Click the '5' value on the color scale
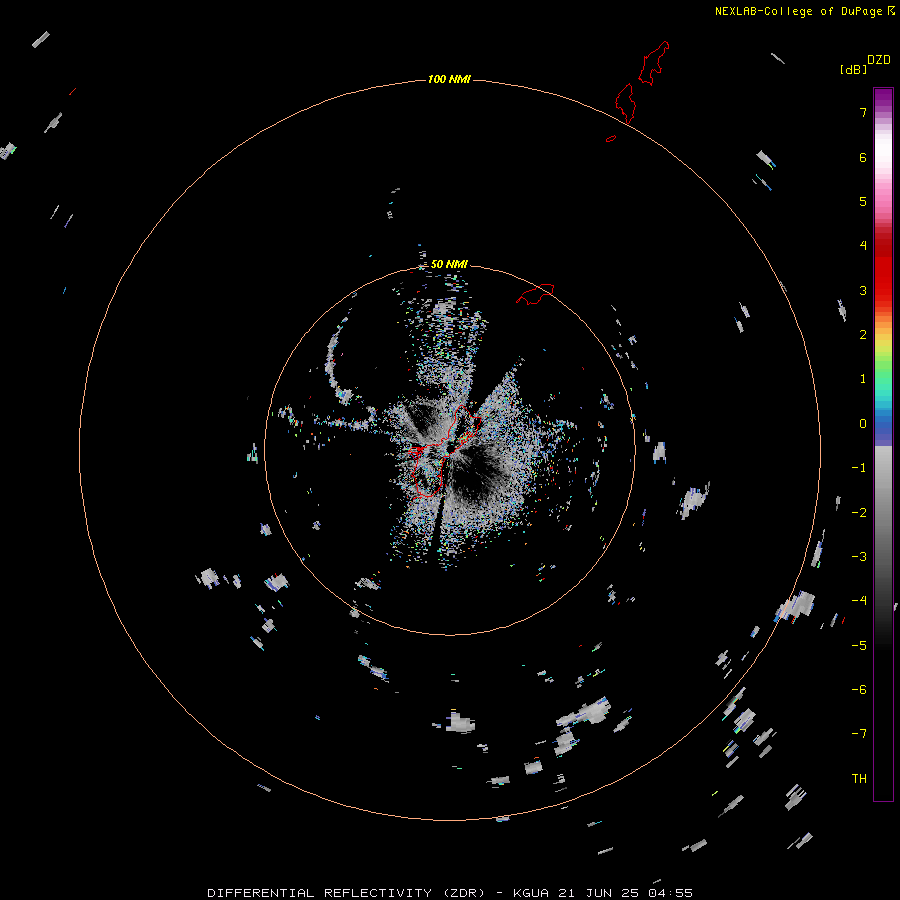Screen dimensions: 900x900 pyautogui.click(x=863, y=201)
